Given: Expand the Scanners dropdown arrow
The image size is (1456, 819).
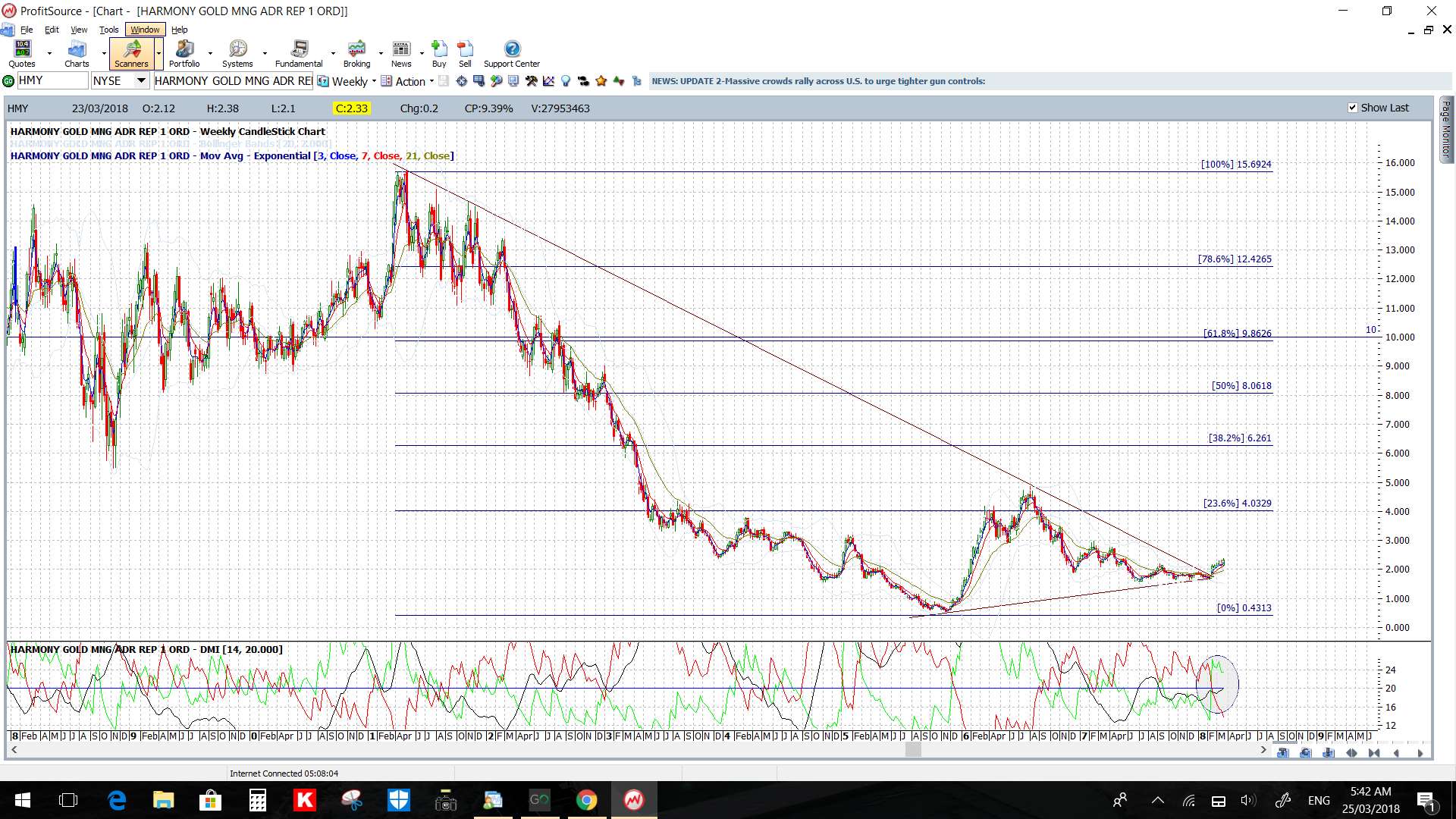Looking at the screenshot, I should click(x=158, y=54).
